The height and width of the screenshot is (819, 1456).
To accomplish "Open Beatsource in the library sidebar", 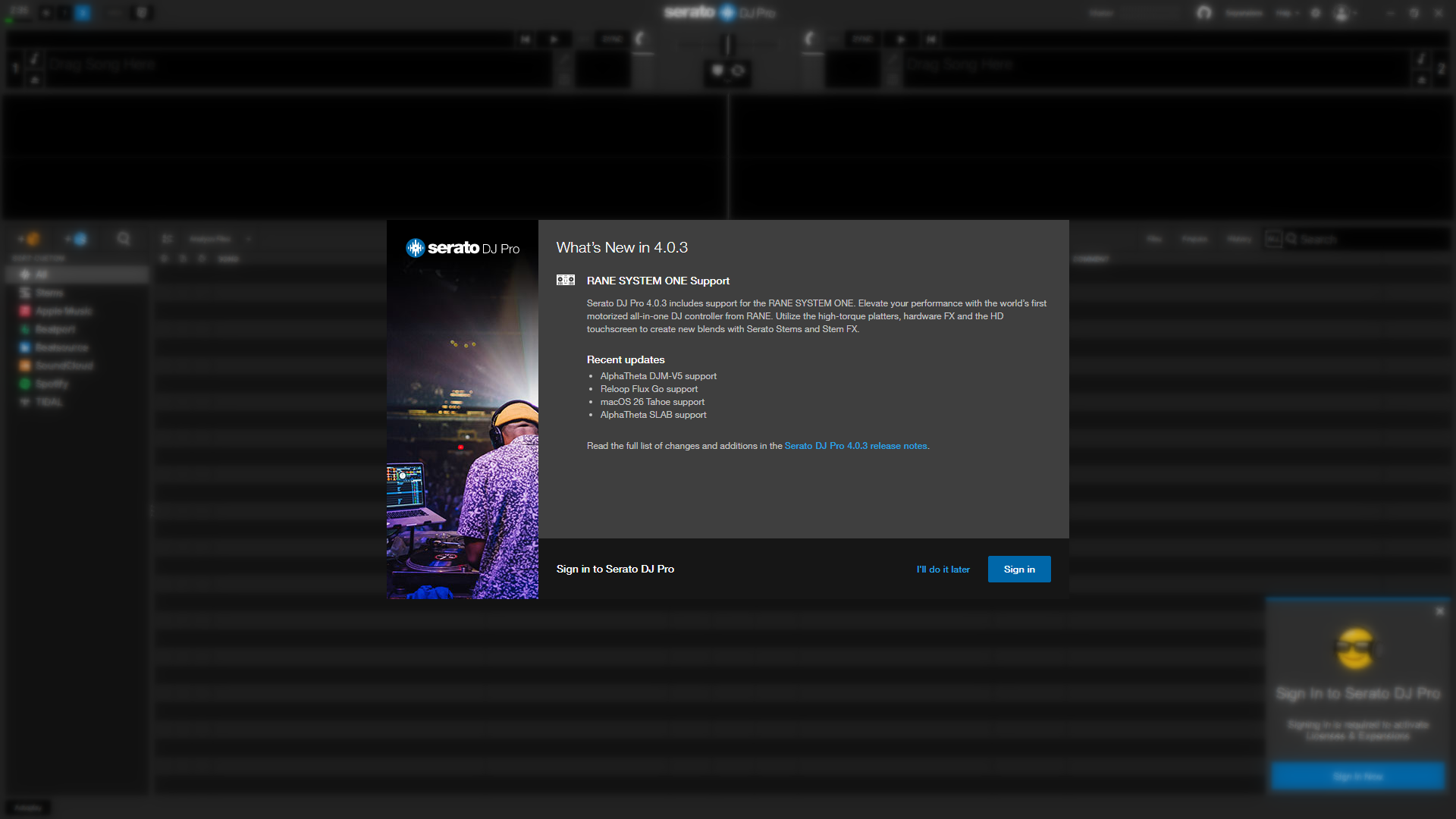I will coord(77,347).
